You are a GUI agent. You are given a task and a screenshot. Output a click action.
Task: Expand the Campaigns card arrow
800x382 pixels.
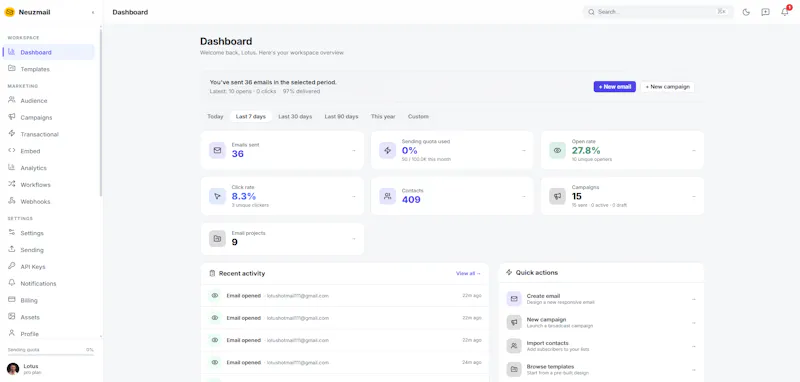[693, 196]
